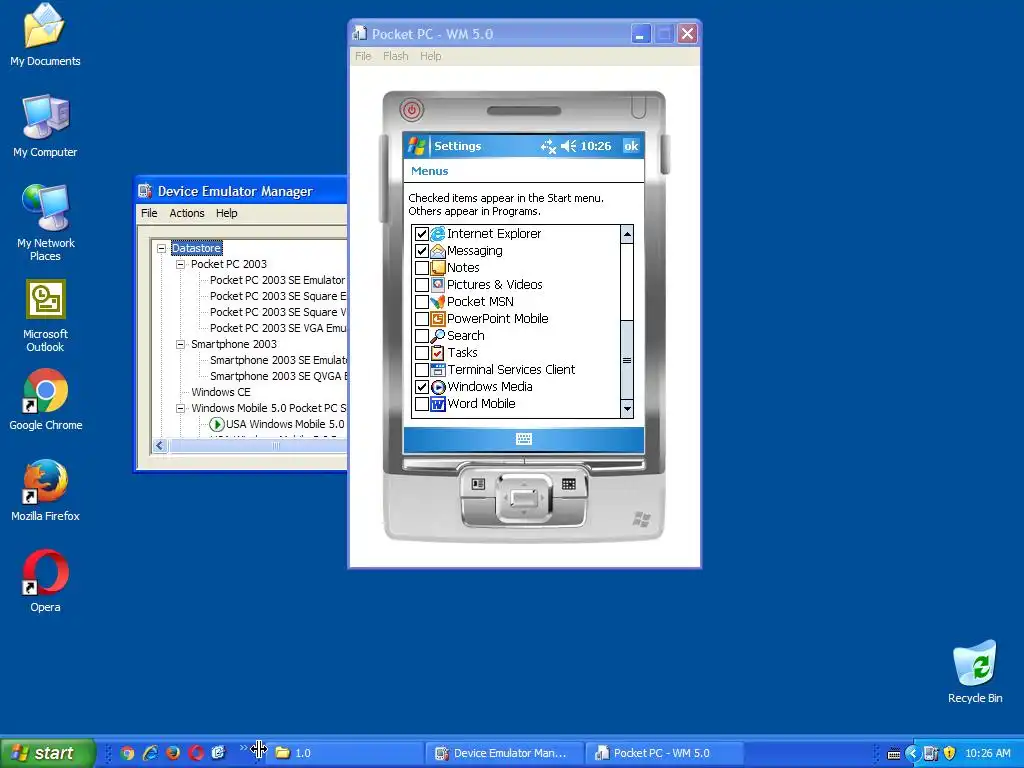Open Recycle Bin on desktop

(x=974, y=671)
